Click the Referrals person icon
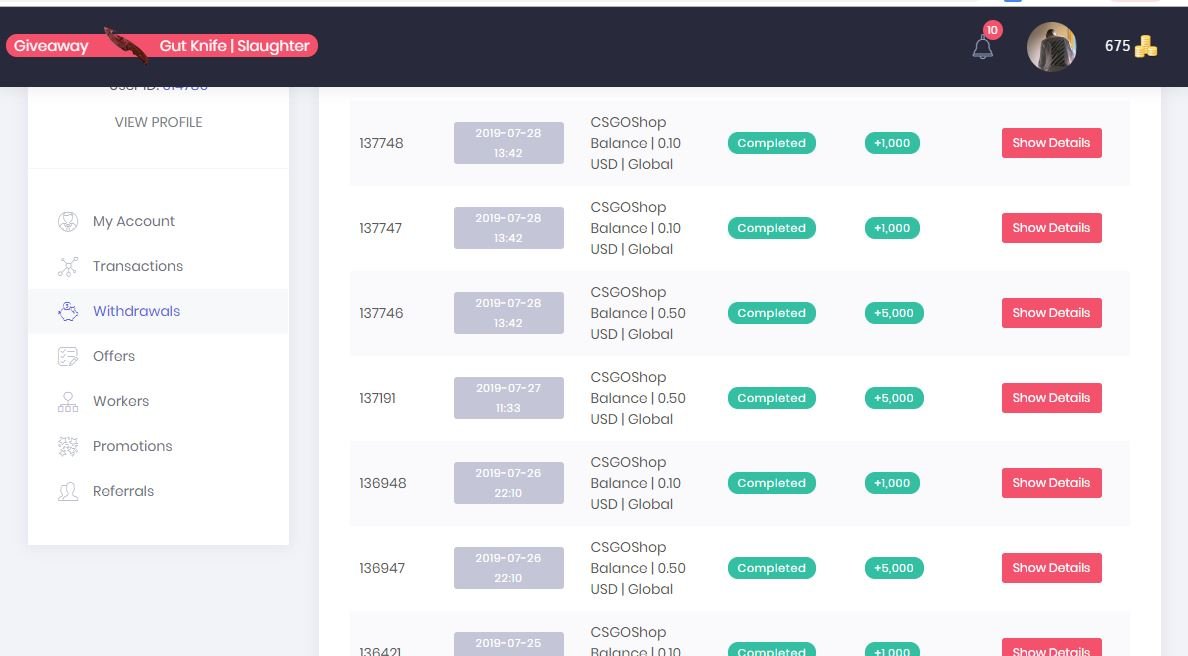1188x656 pixels. tap(68, 491)
